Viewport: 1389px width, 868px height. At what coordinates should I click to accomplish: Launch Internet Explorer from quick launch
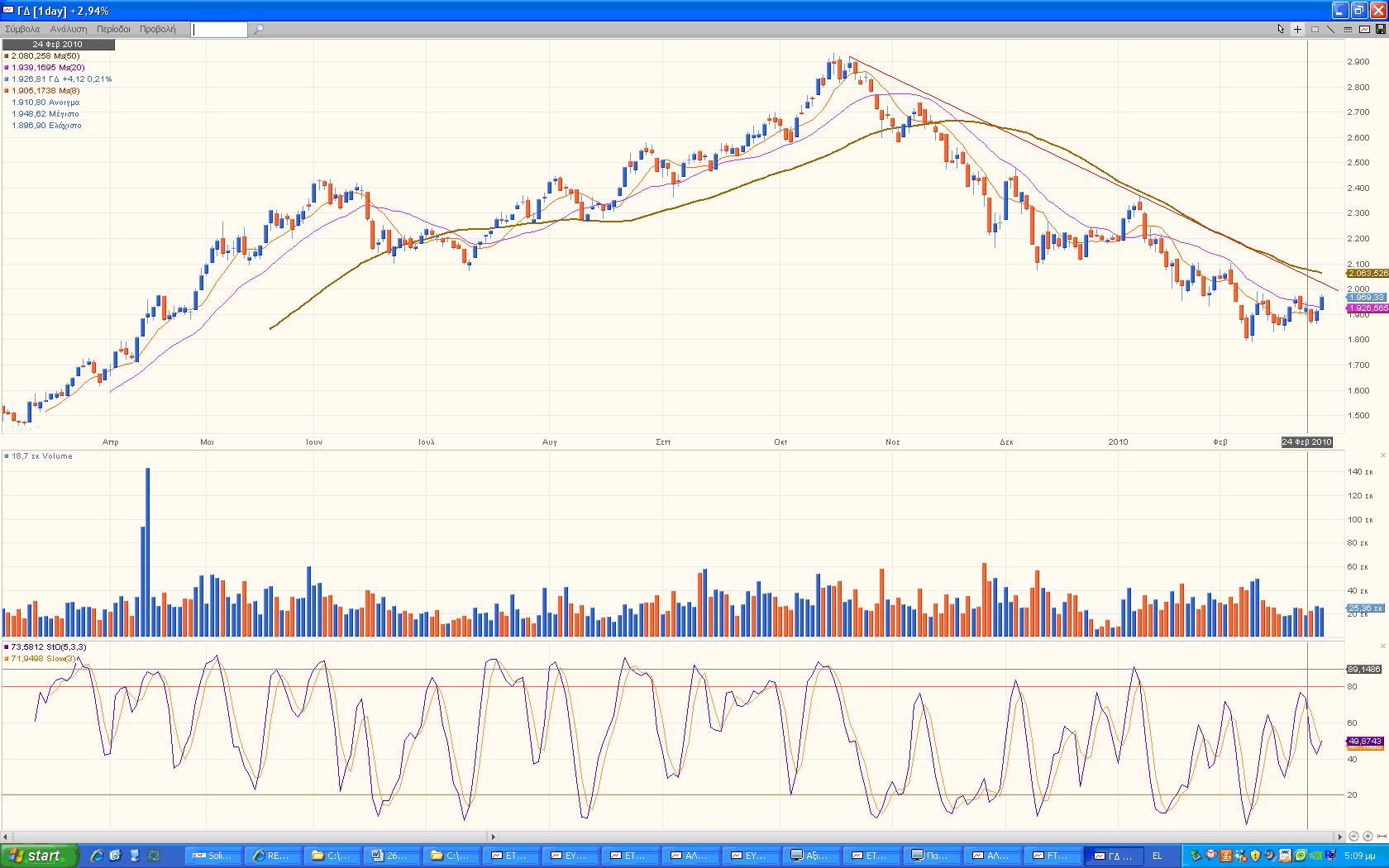96,856
